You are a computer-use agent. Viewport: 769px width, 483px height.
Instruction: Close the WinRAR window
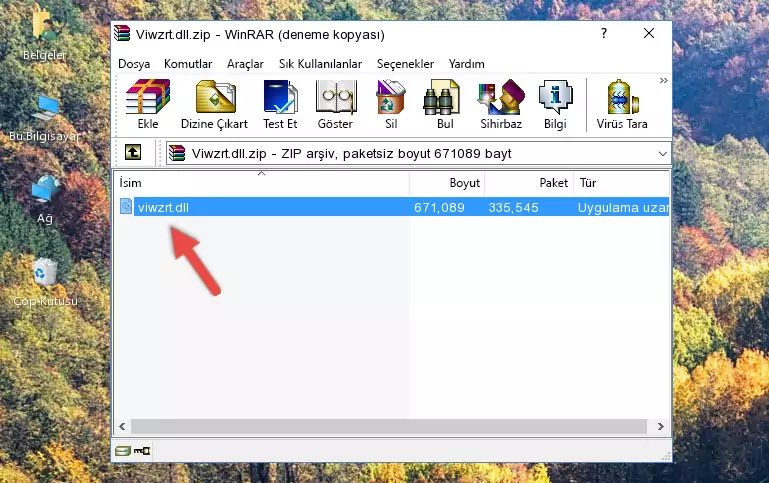click(649, 33)
